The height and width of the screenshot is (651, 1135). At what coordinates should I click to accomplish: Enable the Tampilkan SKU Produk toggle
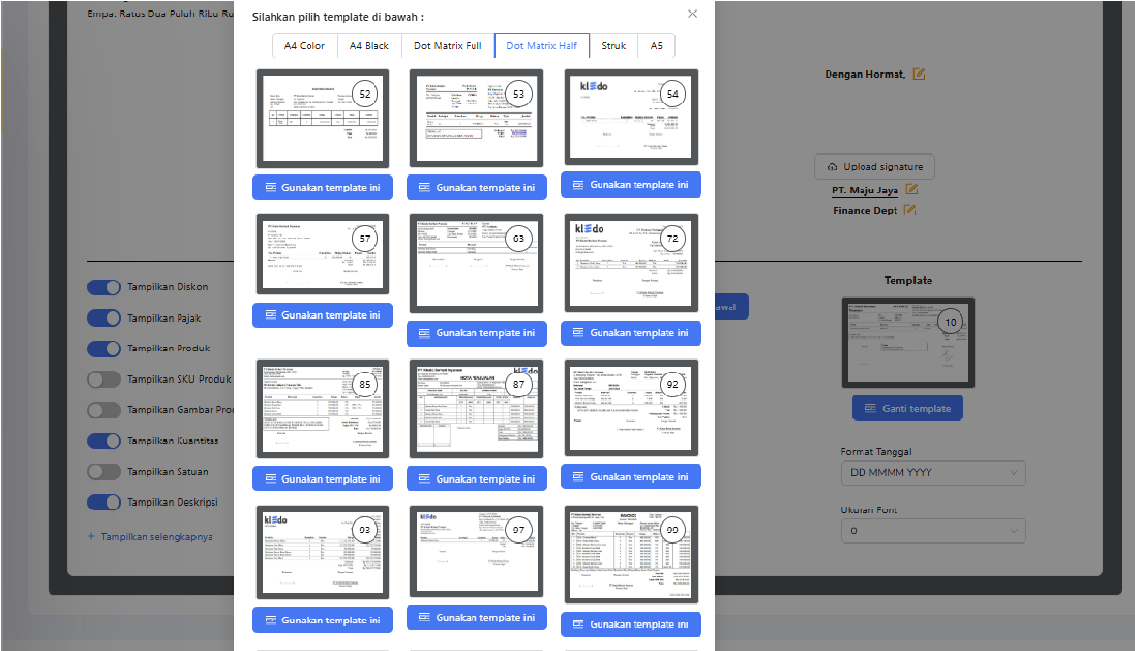pos(104,379)
